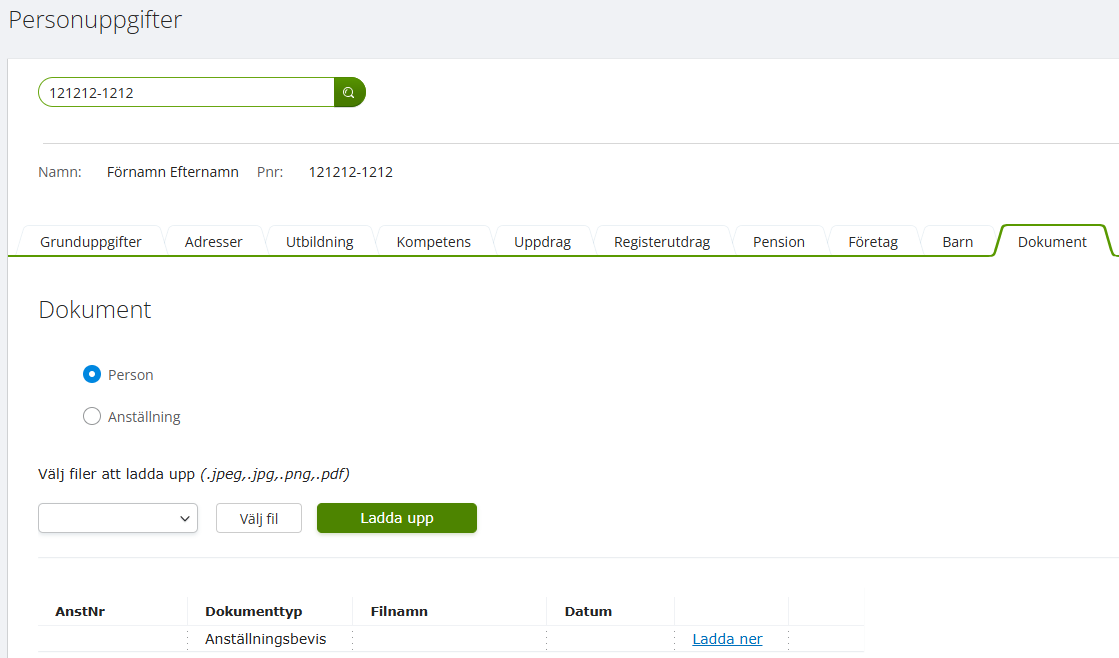This screenshot has height=658, width=1119.
Task: Show the Pension tab
Action: [778, 242]
